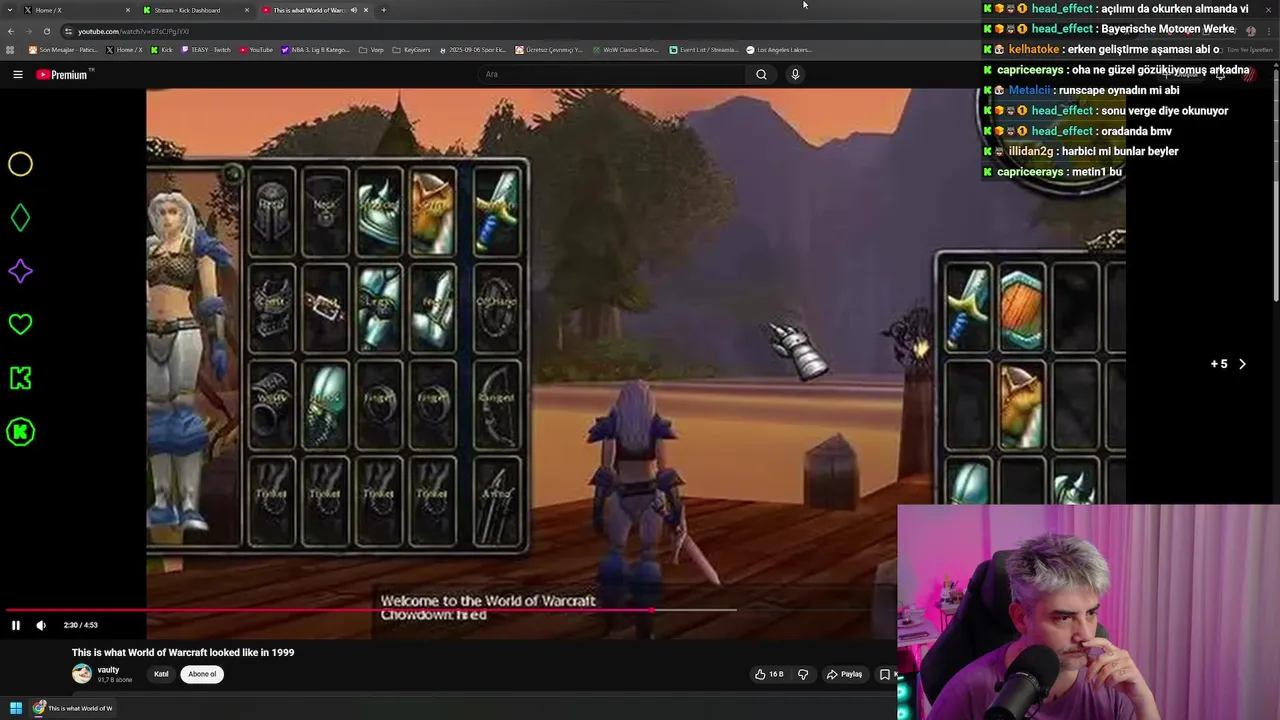The width and height of the screenshot is (1280, 720).
Task: Open a new browser tab
Action: click(x=384, y=10)
